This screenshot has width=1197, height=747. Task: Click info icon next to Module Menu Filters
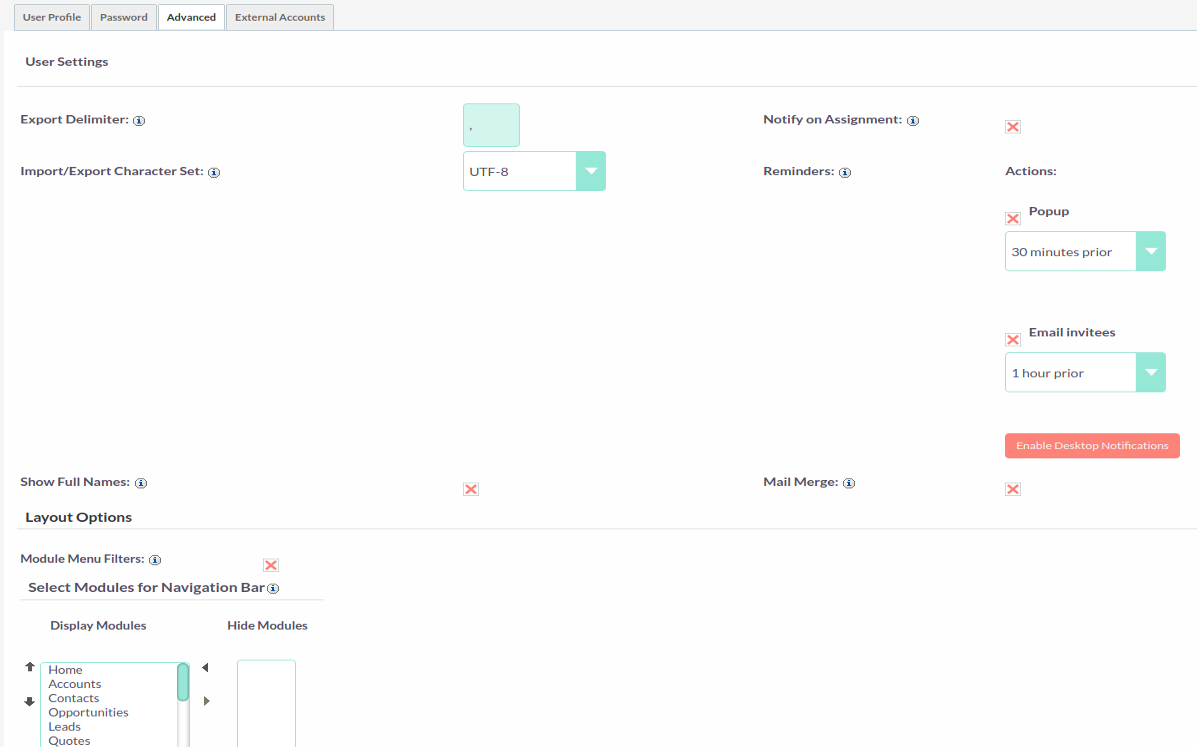tap(155, 561)
